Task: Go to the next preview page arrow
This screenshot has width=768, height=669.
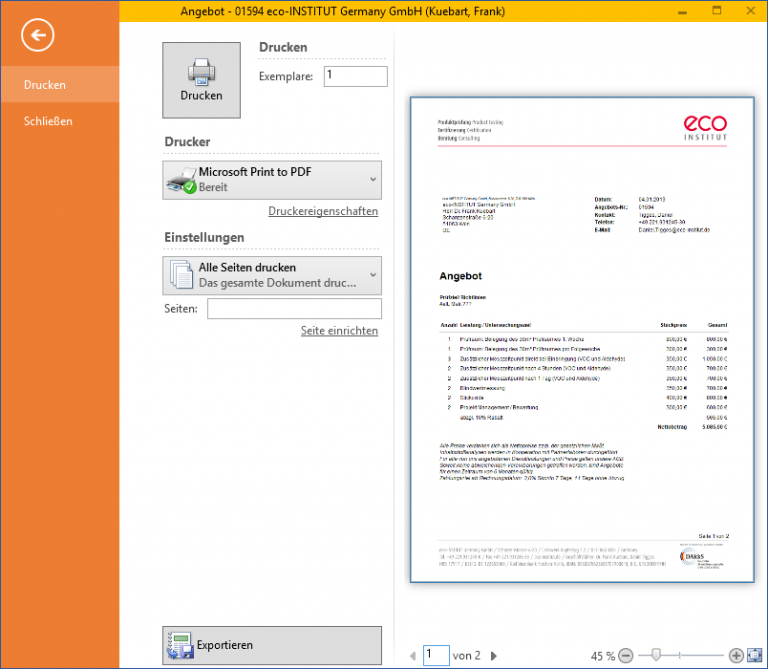Action: tap(493, 656)
